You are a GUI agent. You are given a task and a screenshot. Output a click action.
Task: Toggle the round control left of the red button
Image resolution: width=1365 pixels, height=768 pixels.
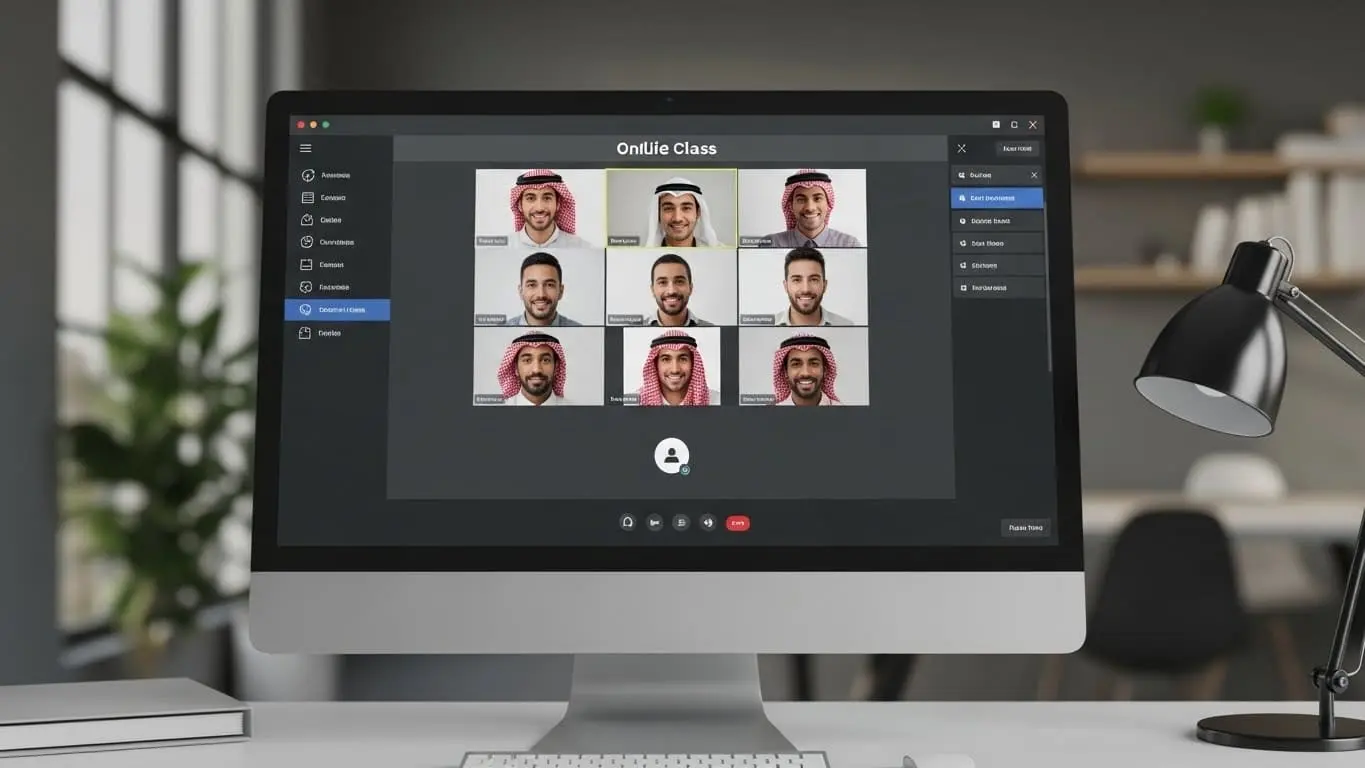(708, 522)
